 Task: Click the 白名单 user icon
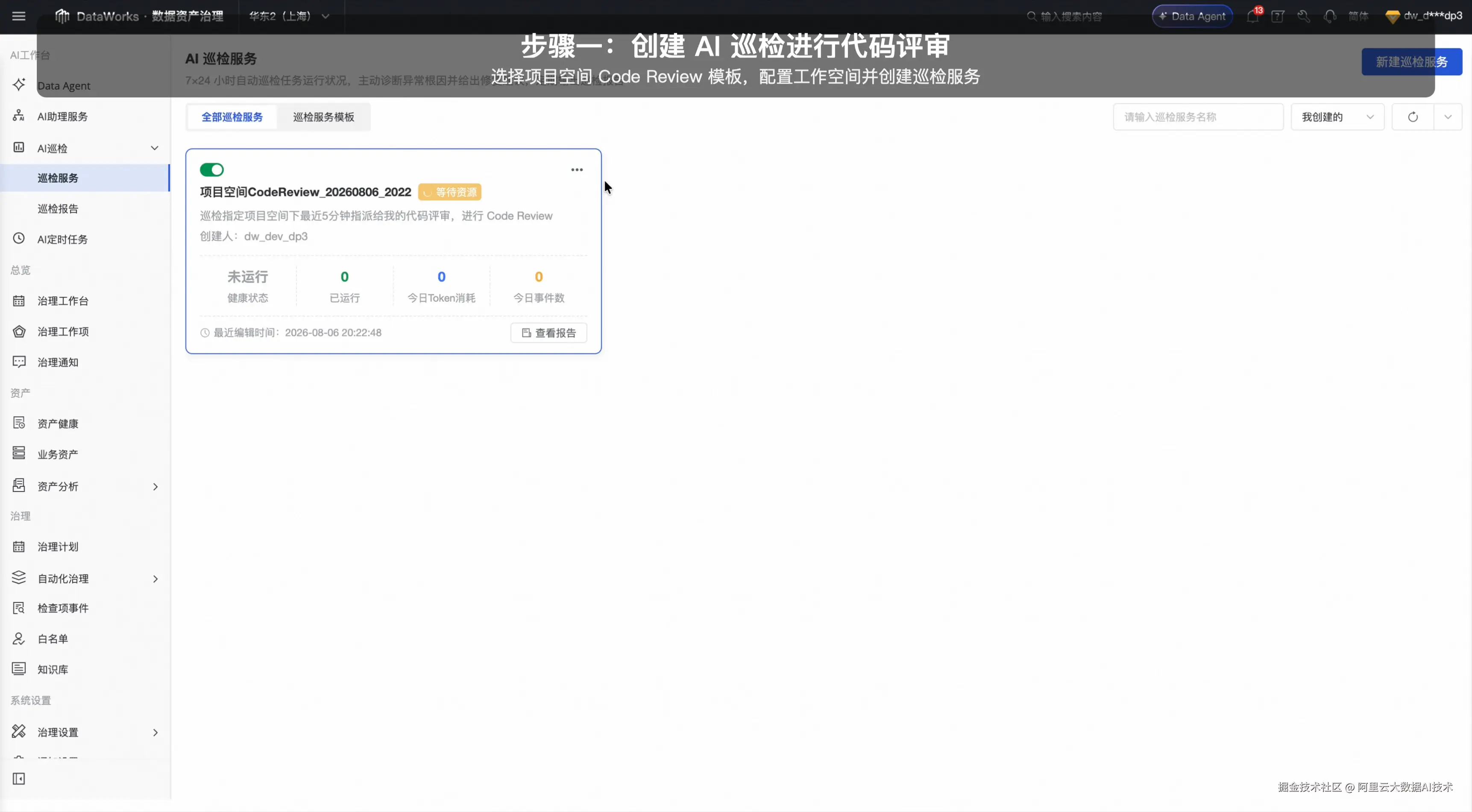point(19,638)
